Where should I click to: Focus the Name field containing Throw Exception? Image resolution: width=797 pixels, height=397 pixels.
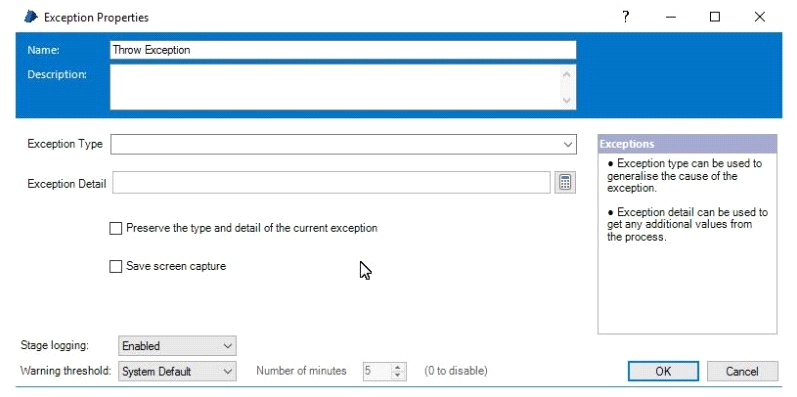click(x=343, y=50)
